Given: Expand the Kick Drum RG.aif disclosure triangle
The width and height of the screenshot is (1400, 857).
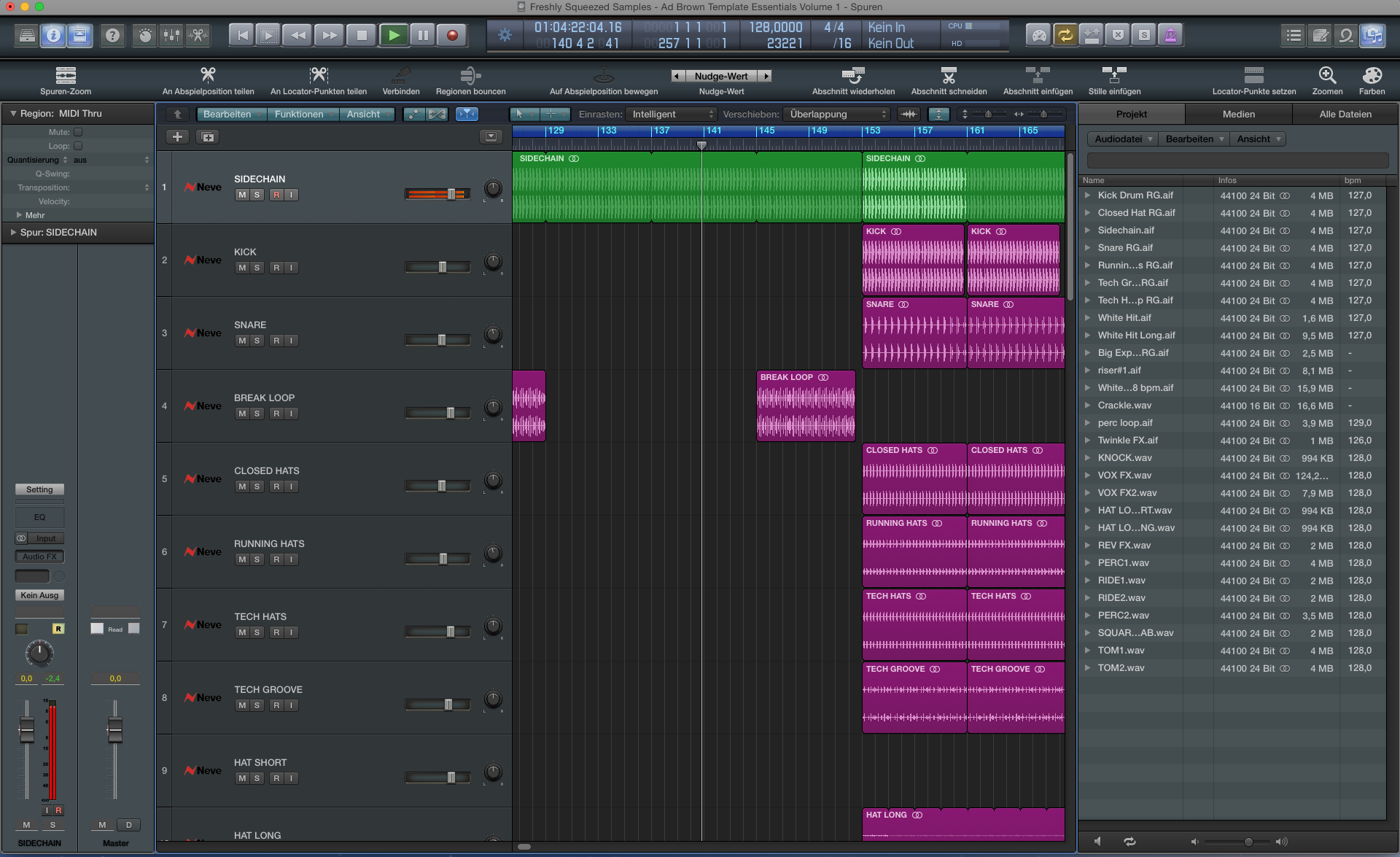Looking at the screenshot, I should (x=1087, y=195).
